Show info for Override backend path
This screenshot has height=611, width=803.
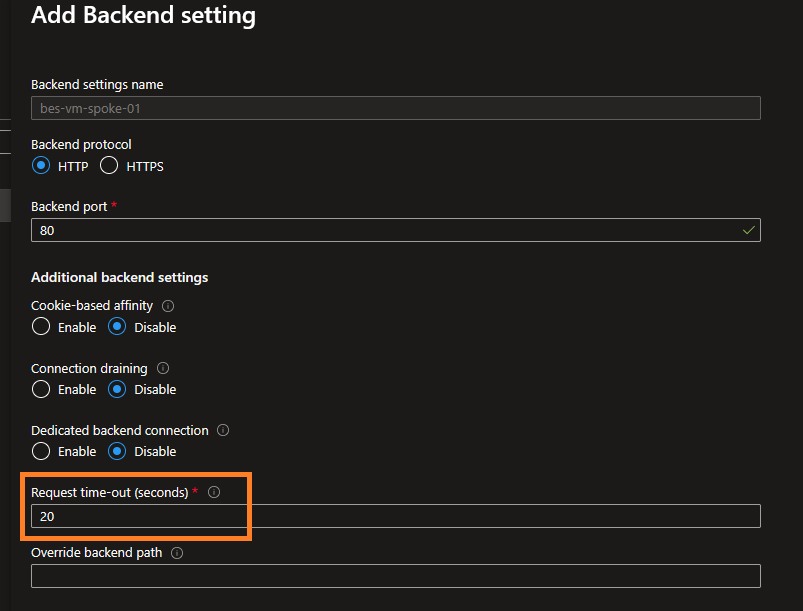pos(177,553)
